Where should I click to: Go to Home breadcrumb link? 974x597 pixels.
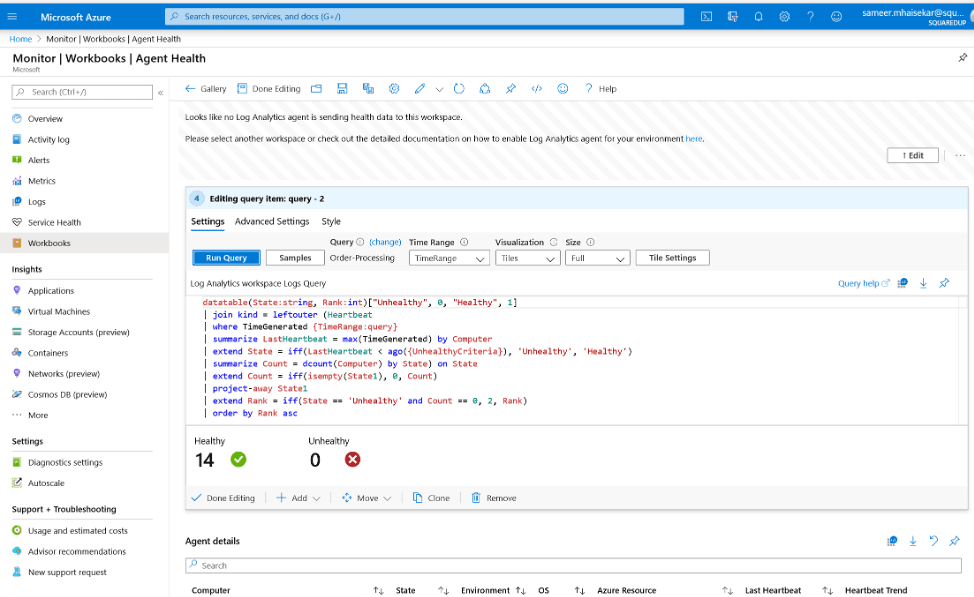20,39
